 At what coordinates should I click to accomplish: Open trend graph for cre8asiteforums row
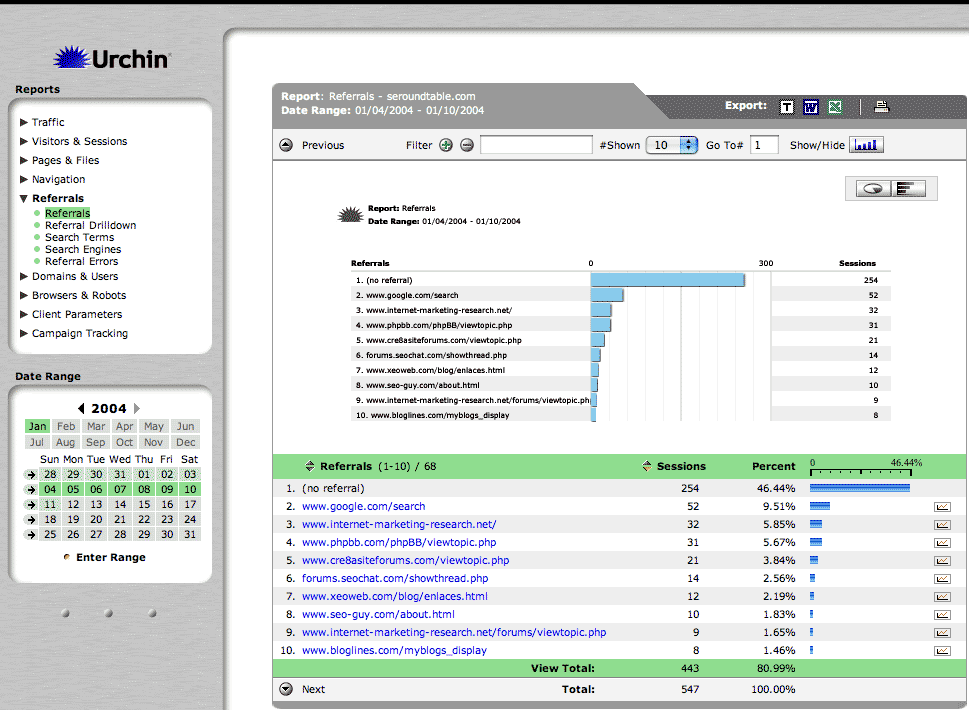tap(942, 560)
